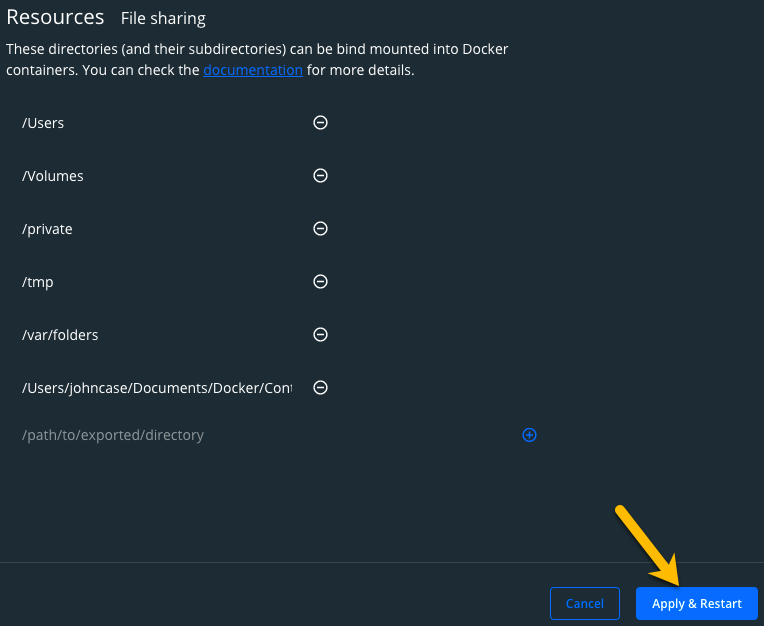The image size is (764, 626).
Task: Remove the /Users shared directory
Action: pyautogui.click(x=320, y=123)
